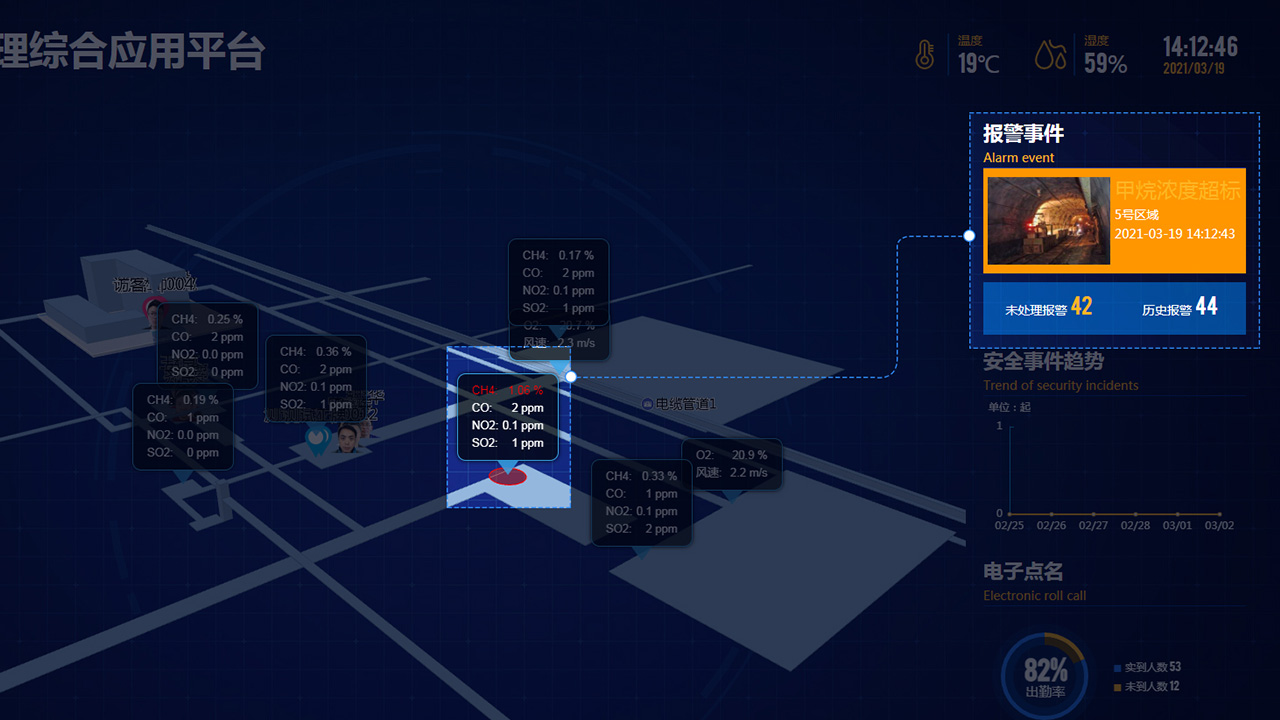Click the worker face avatar next to blue pin
Screen dimensions: 1280x720
click(x=348, y=438)
